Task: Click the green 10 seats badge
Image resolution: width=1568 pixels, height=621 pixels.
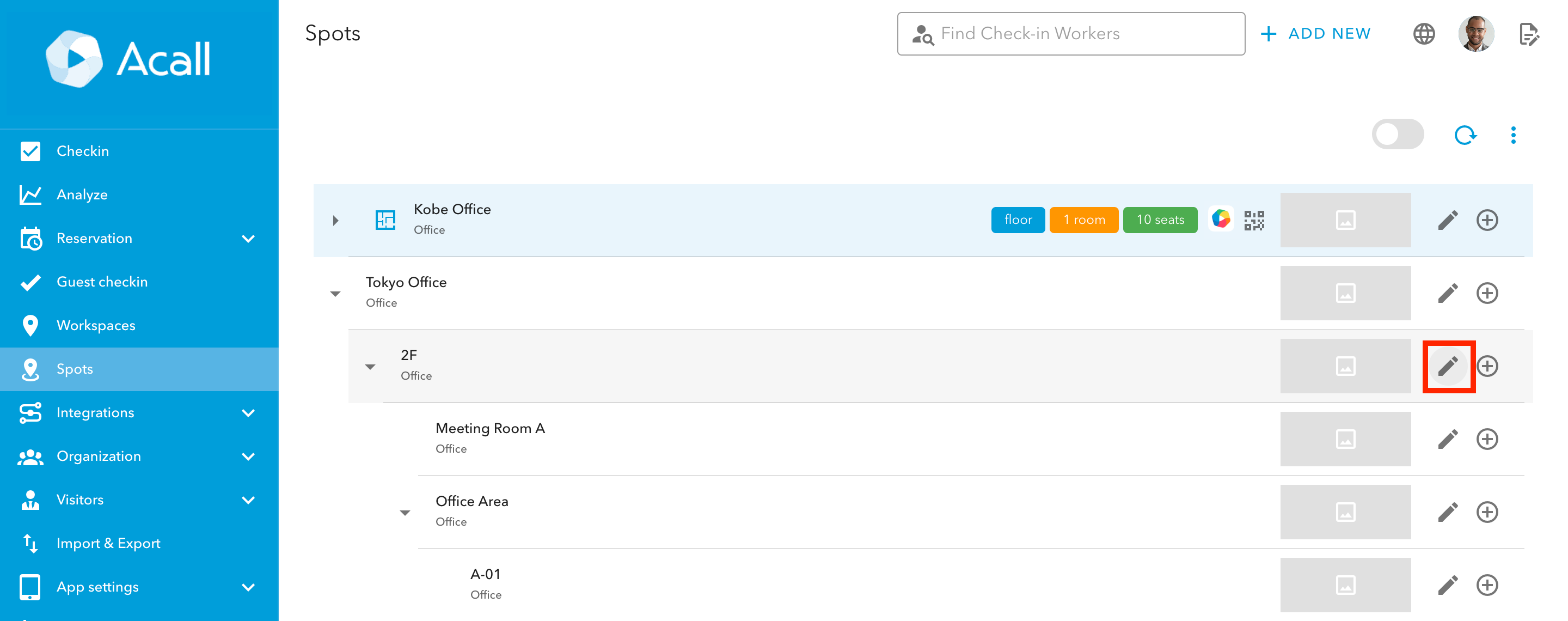Action: point(1160,220)
